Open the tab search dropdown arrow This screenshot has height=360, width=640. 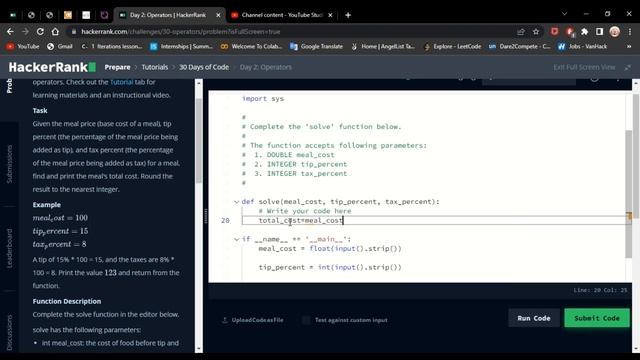(564, 14)
